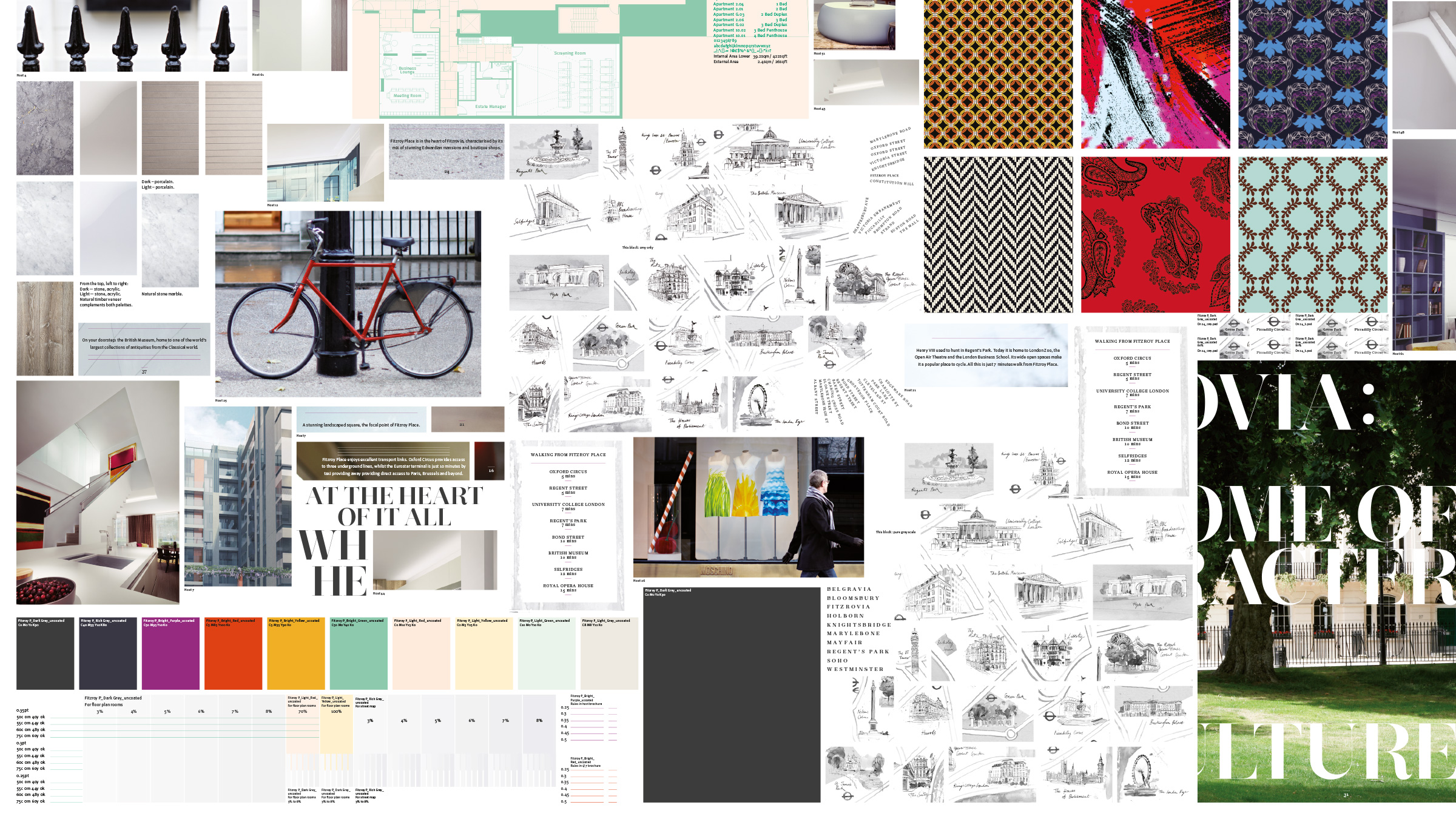1456x819 pixels.
Task: Select the kitchen and staircase interior render
Action: [98, 492]
